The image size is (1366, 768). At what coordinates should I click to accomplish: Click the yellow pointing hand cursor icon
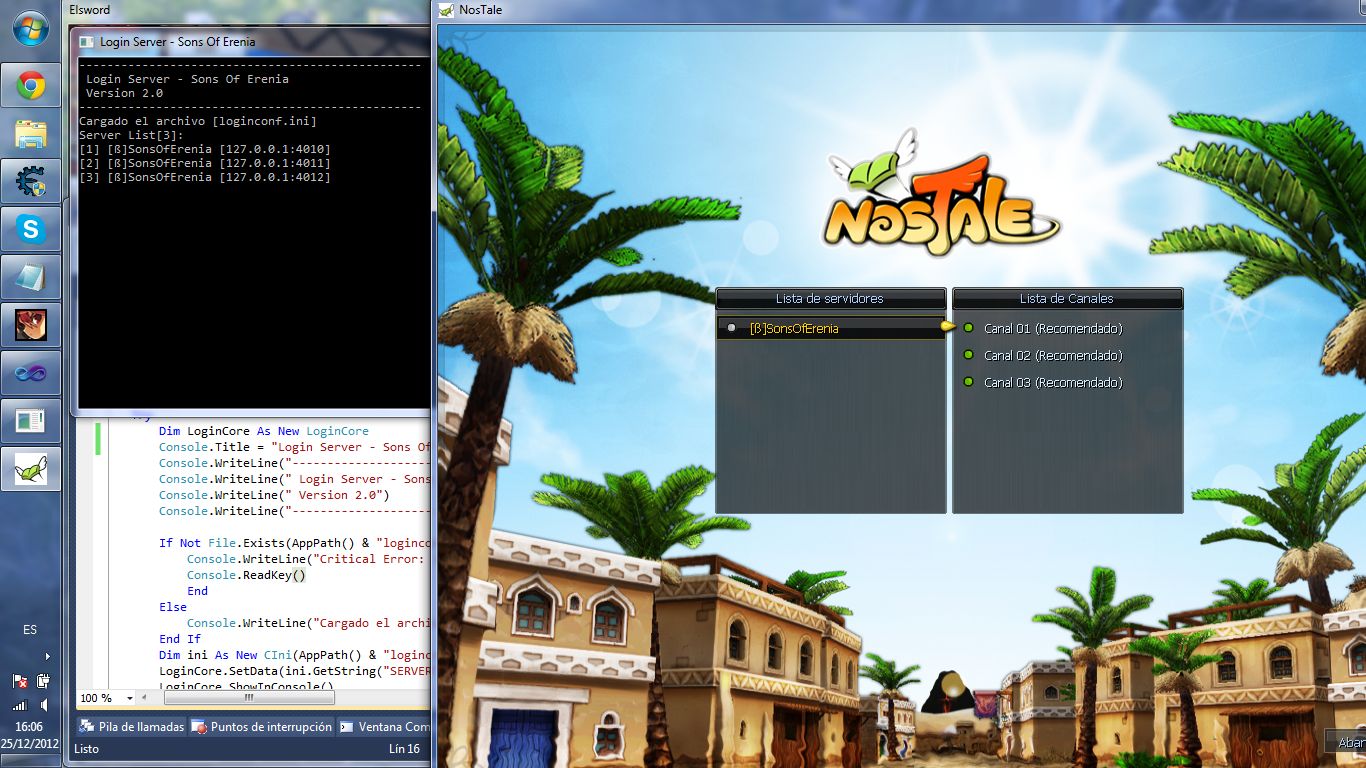point(948,326)
